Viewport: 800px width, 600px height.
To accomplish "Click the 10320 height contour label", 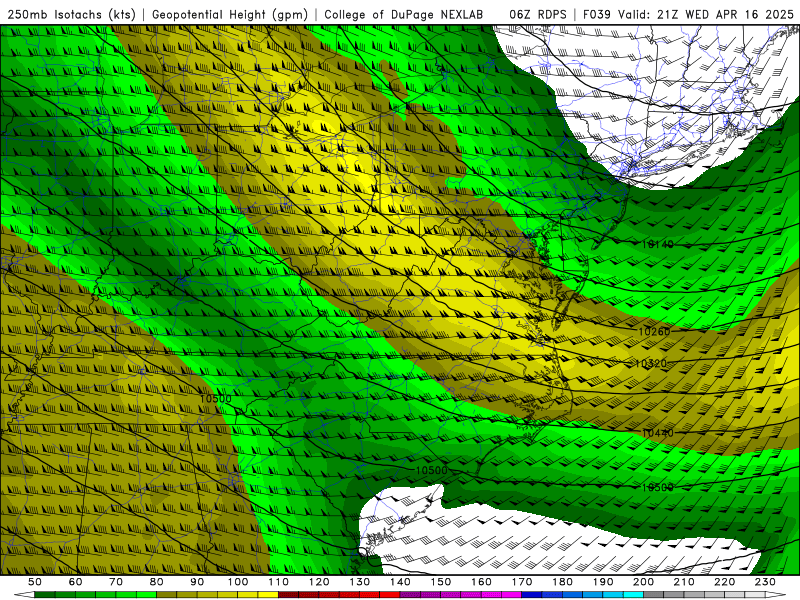I will (651, 363).
